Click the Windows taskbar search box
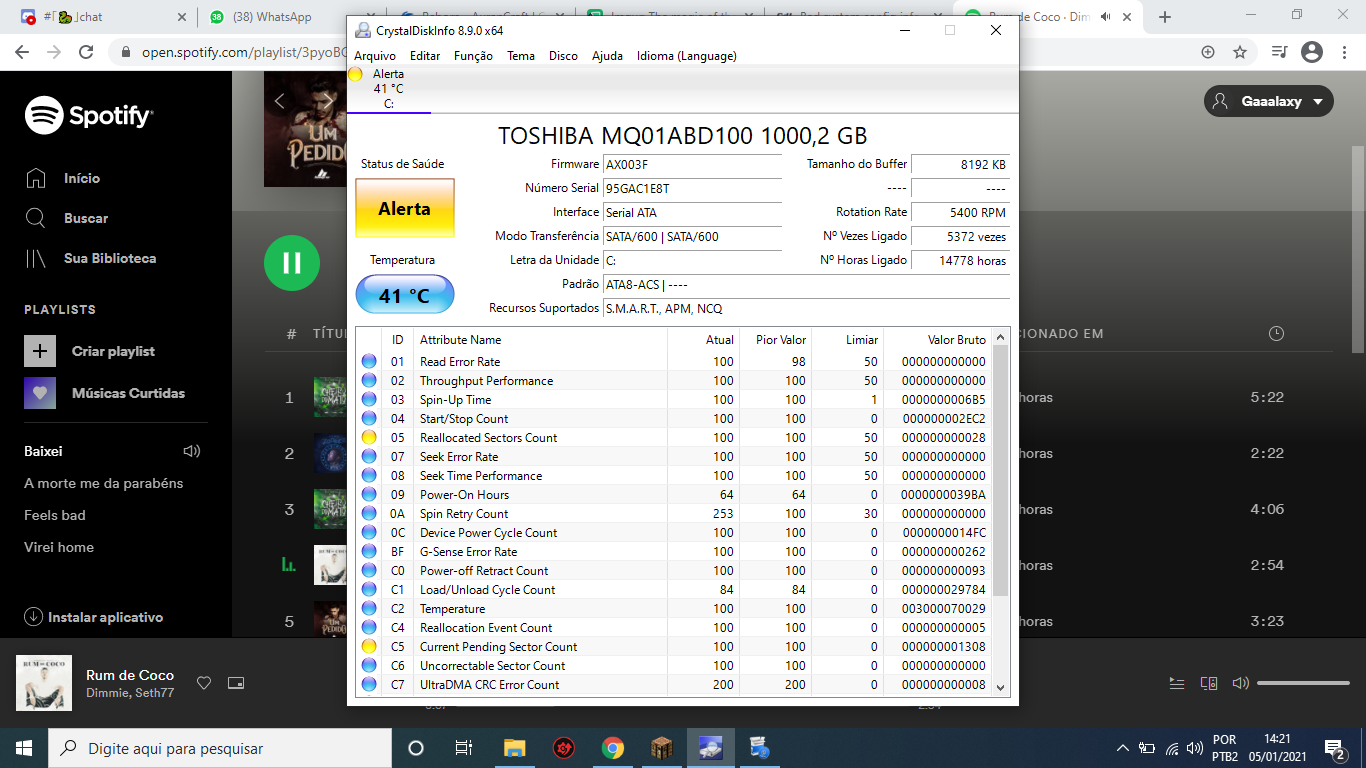 point(220,748)
